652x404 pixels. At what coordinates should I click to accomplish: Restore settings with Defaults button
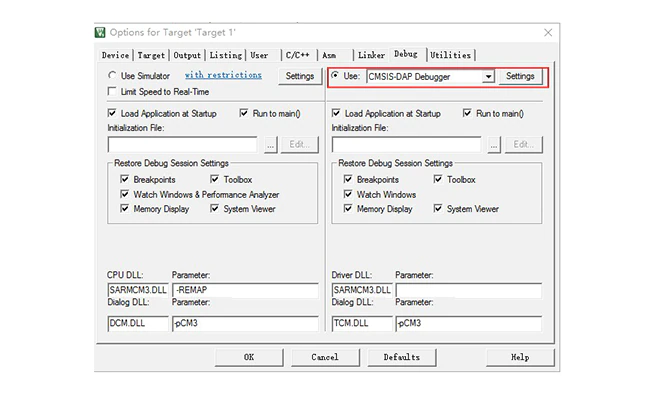pyautogui.click(x=402, y=357)
